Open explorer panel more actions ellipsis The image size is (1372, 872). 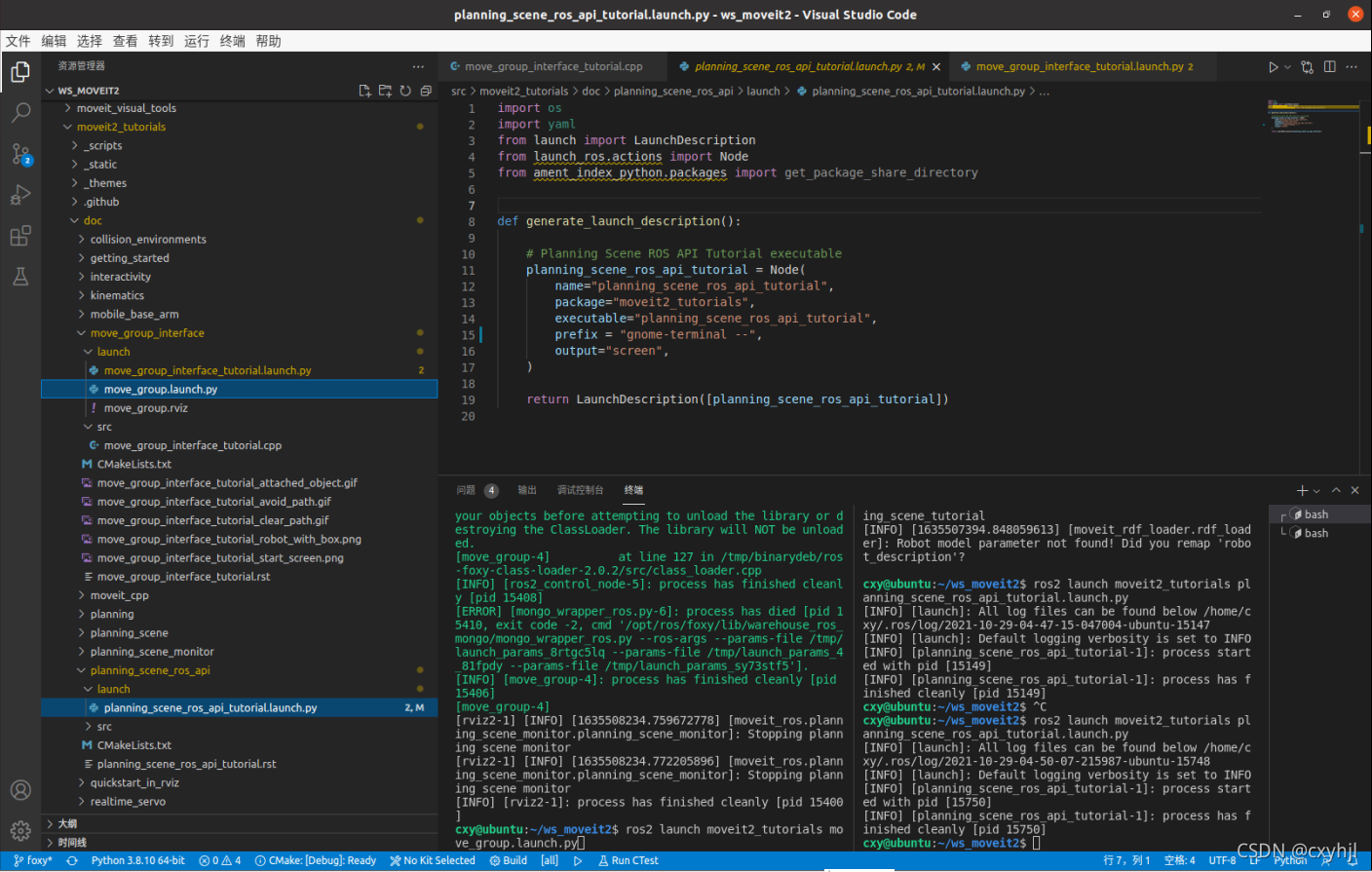[418, 66]
